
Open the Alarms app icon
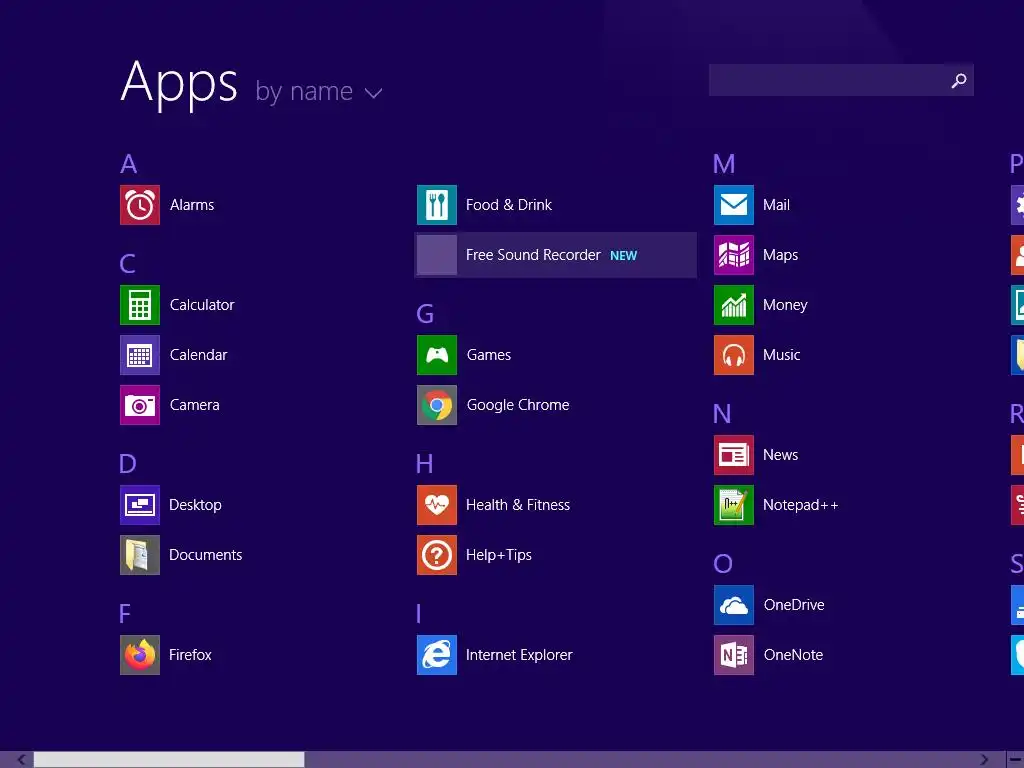click(140, 205)
